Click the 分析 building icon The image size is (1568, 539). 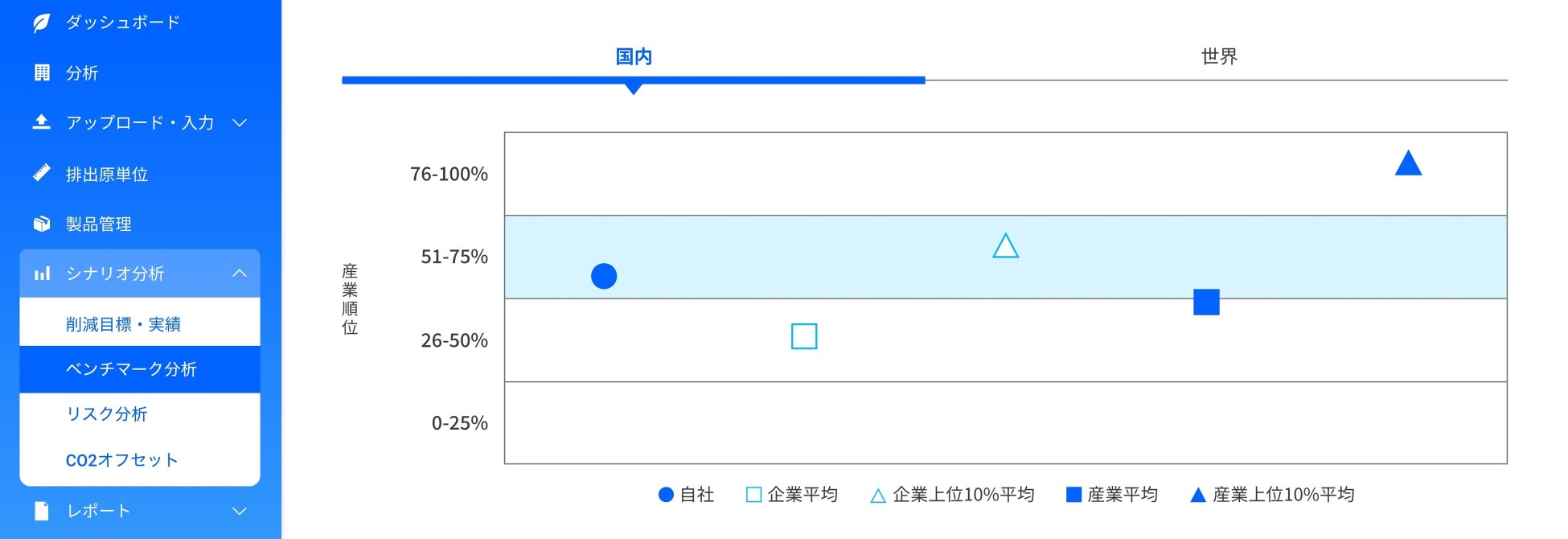point(42,73)
